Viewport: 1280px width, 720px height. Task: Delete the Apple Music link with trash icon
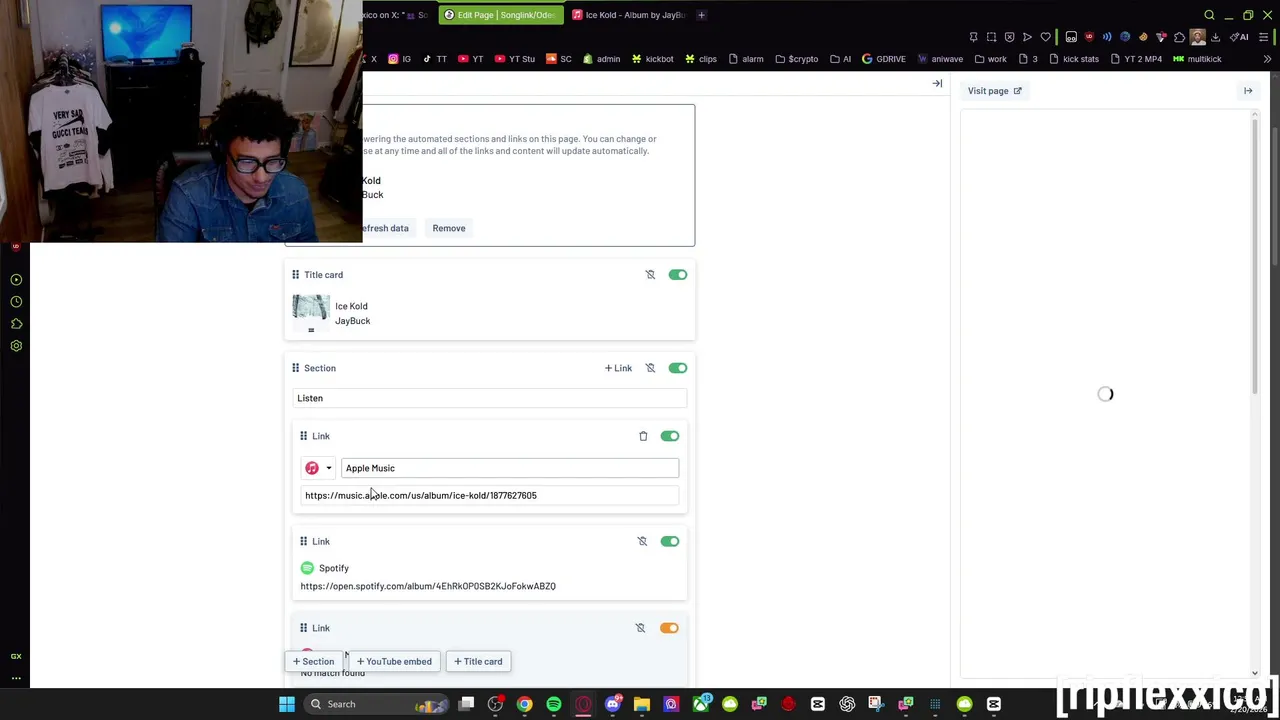643,436
